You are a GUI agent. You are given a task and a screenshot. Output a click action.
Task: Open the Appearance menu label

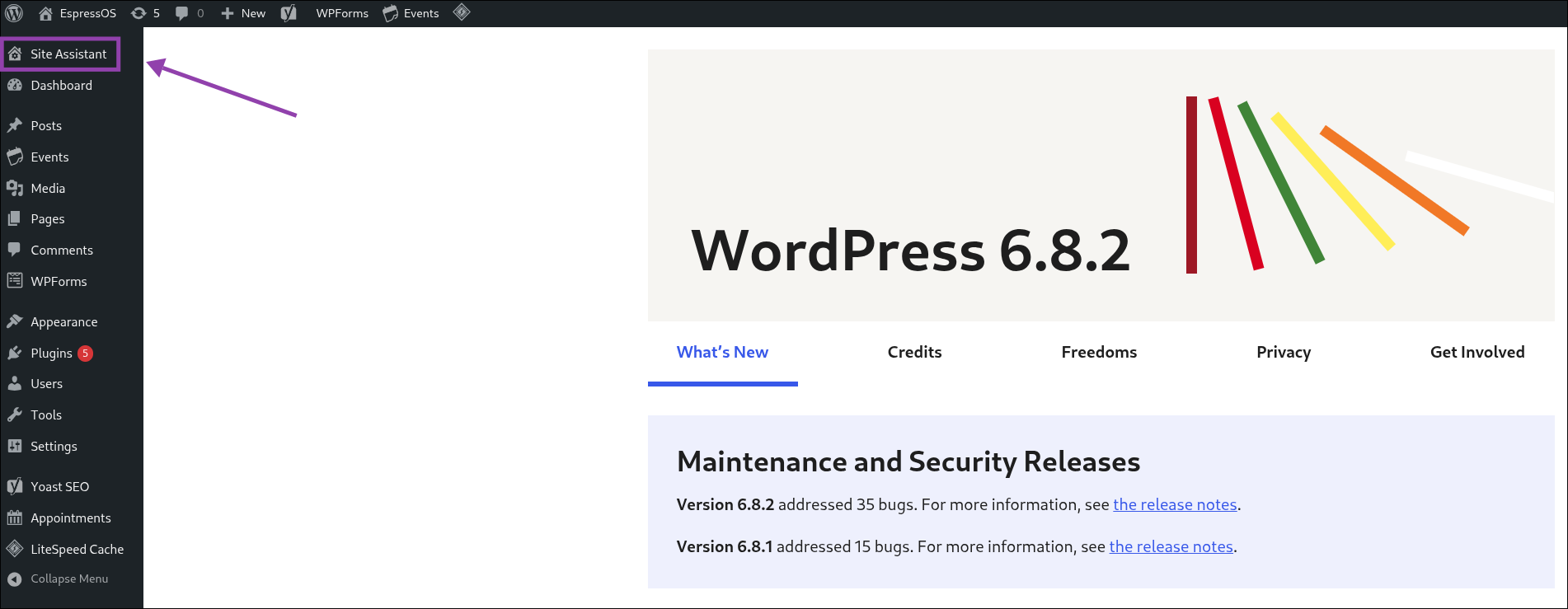pyautogui.click(x=64, y=321)
